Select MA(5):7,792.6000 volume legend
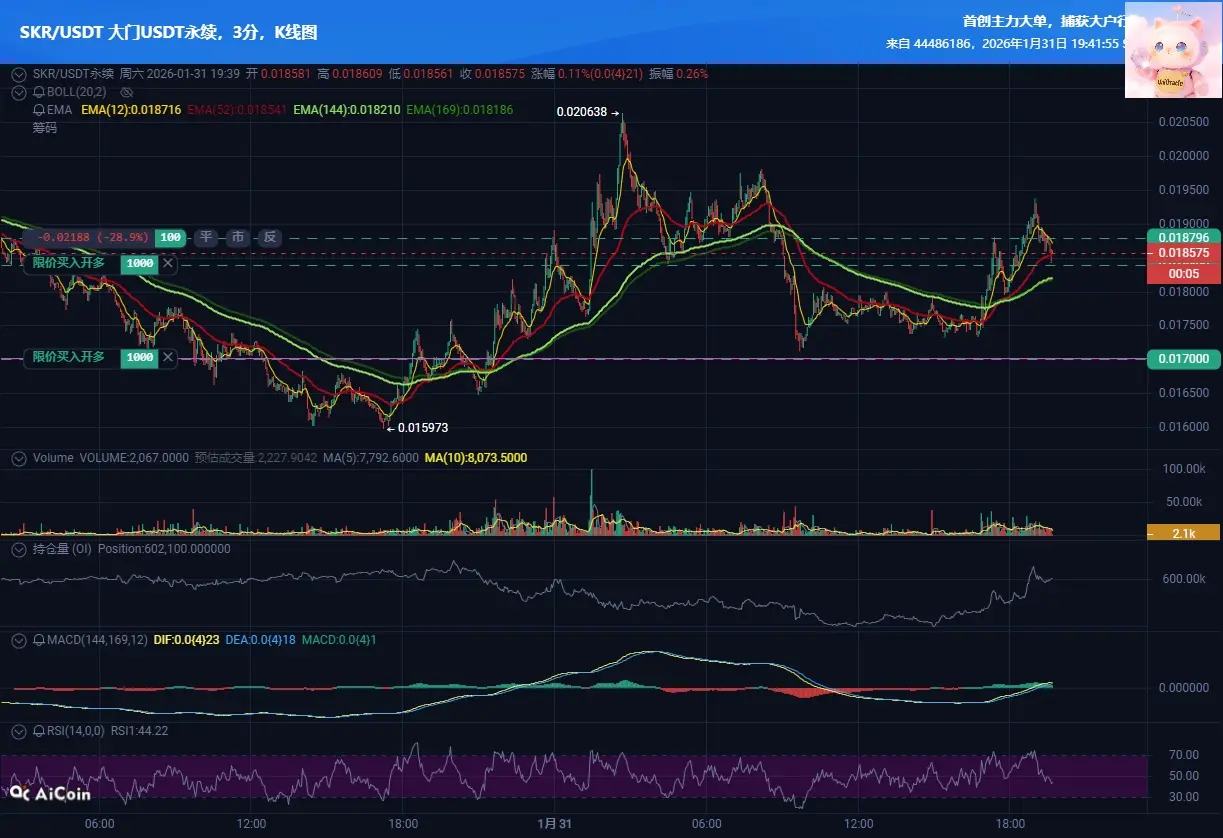 [x=371, y=458]
